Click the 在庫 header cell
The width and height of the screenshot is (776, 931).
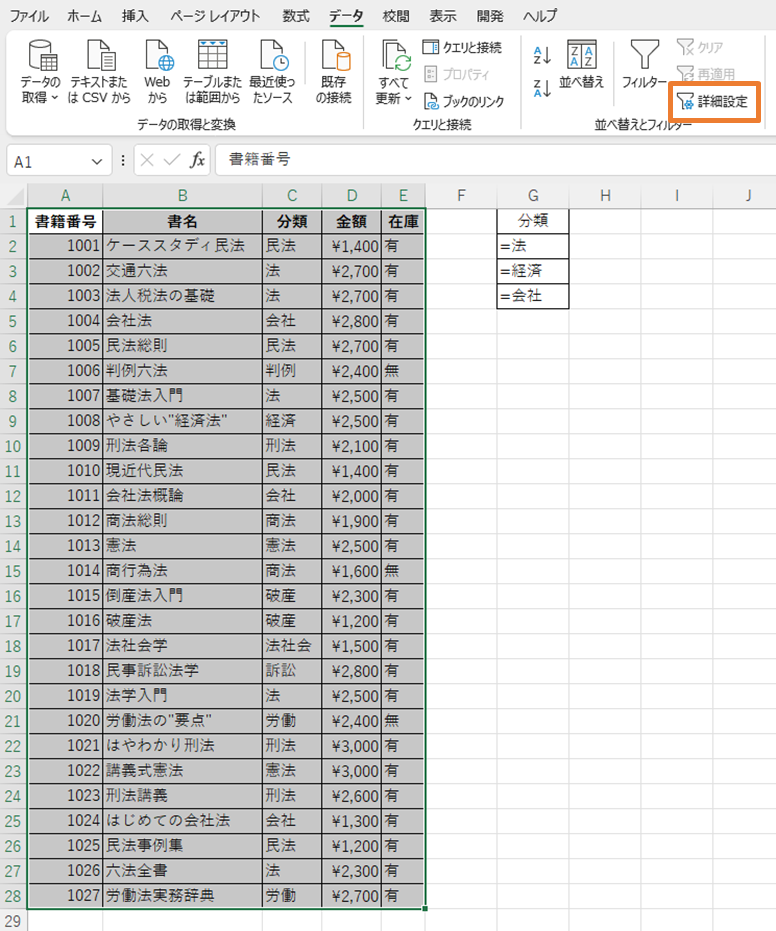[x=403, y=221]
